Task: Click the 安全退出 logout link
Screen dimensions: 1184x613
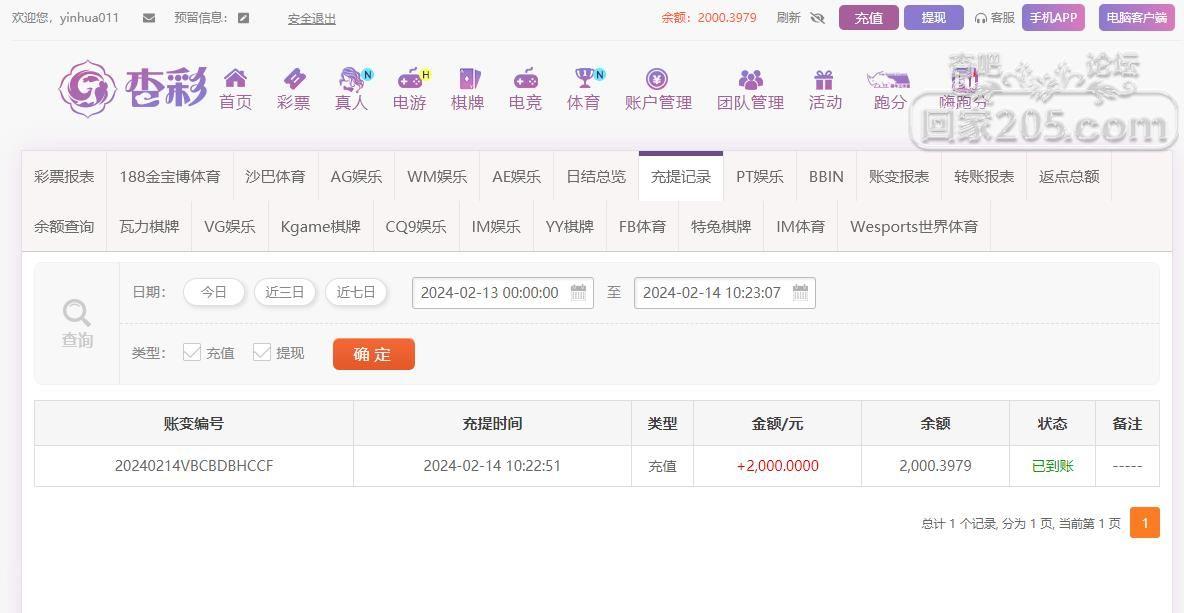Action: tap(311, 19)
